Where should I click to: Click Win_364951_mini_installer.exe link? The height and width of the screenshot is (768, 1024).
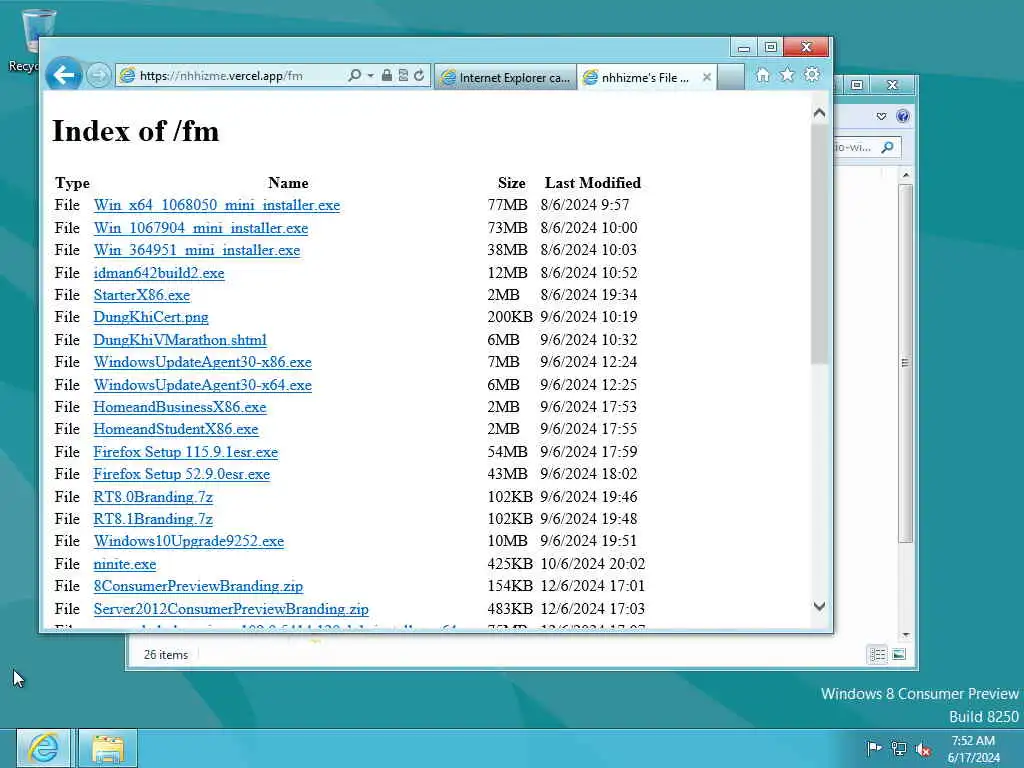[197, 250]
